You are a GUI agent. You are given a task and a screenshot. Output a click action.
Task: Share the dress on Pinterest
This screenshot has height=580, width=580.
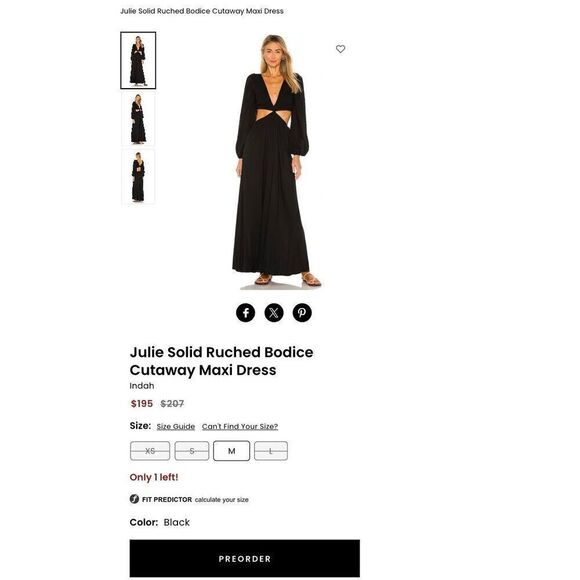pos(302,313)
